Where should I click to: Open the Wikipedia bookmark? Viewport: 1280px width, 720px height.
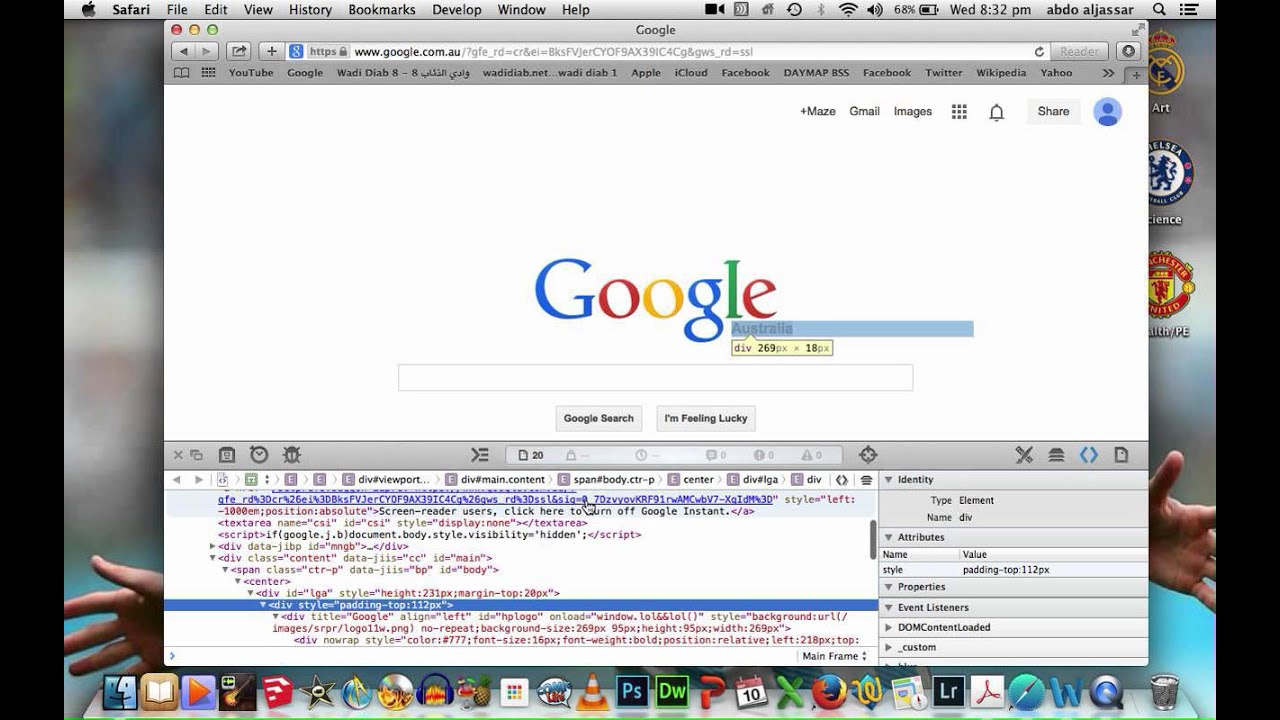pyautogui.click(x=1001, y=73)
